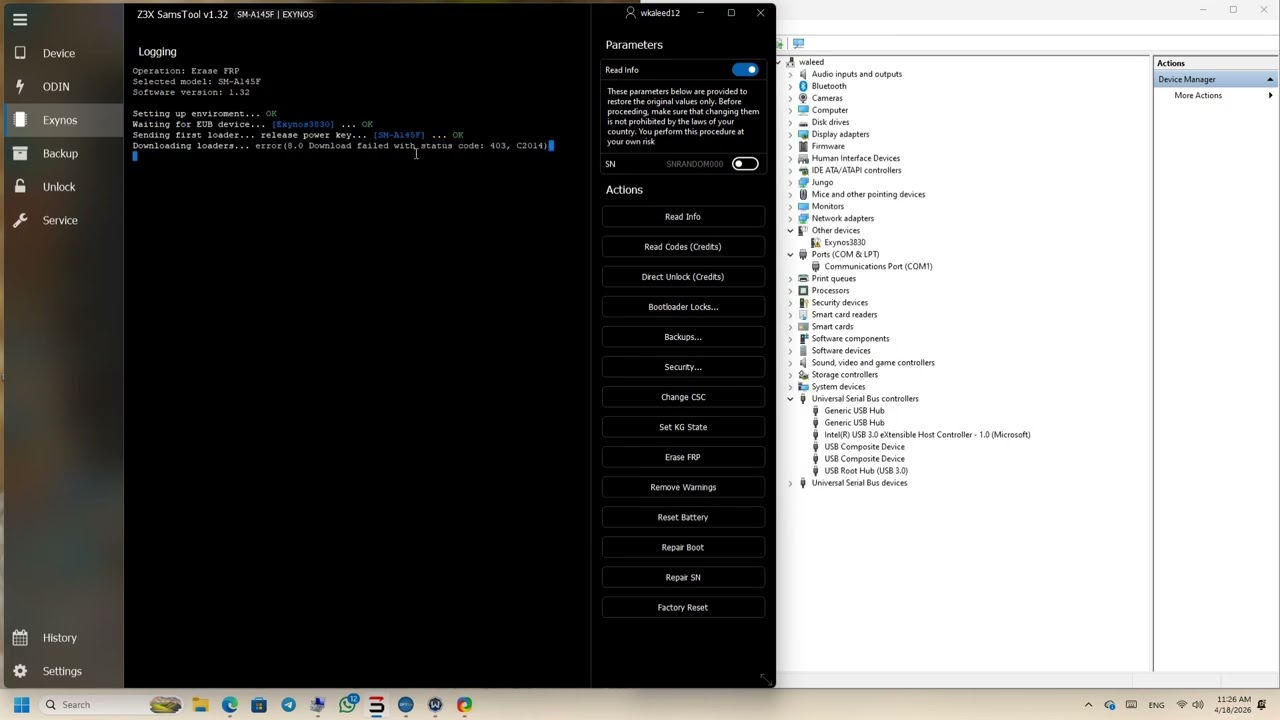
Task: Open the ODIN section in sidebar
Action: click(56, 87)
